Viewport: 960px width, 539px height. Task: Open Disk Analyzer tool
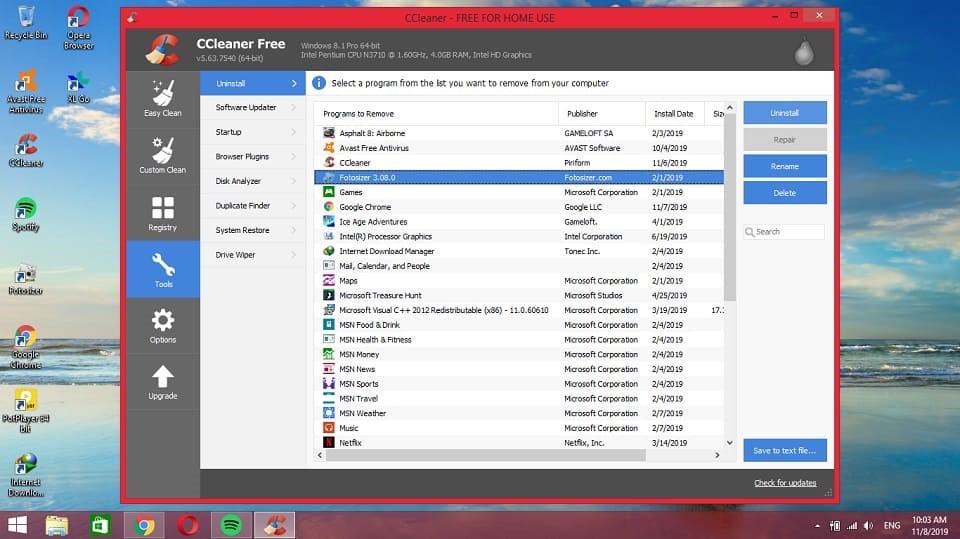point(253,181)
